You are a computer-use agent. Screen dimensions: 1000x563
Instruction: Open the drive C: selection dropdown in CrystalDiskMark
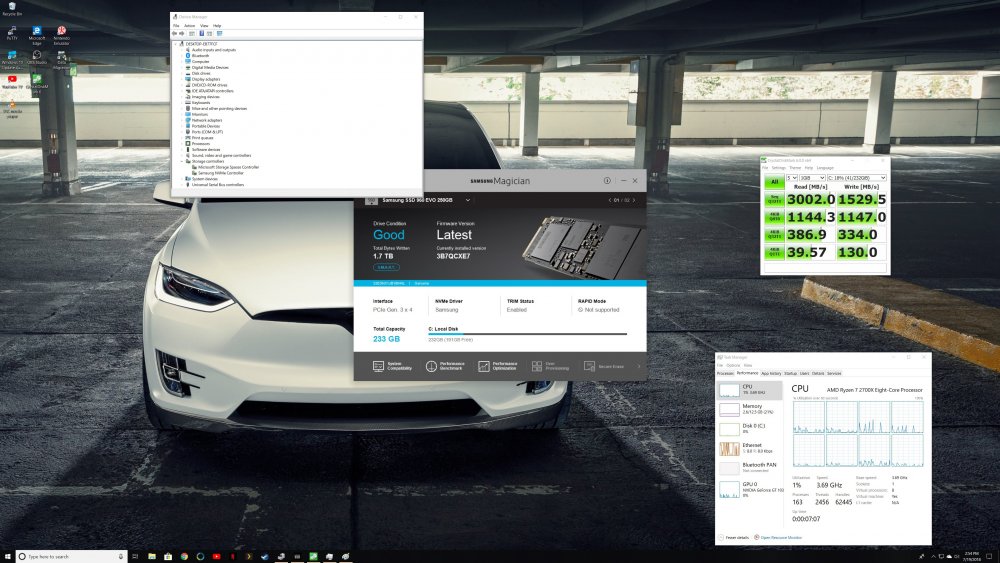click(x=857, y=178)
